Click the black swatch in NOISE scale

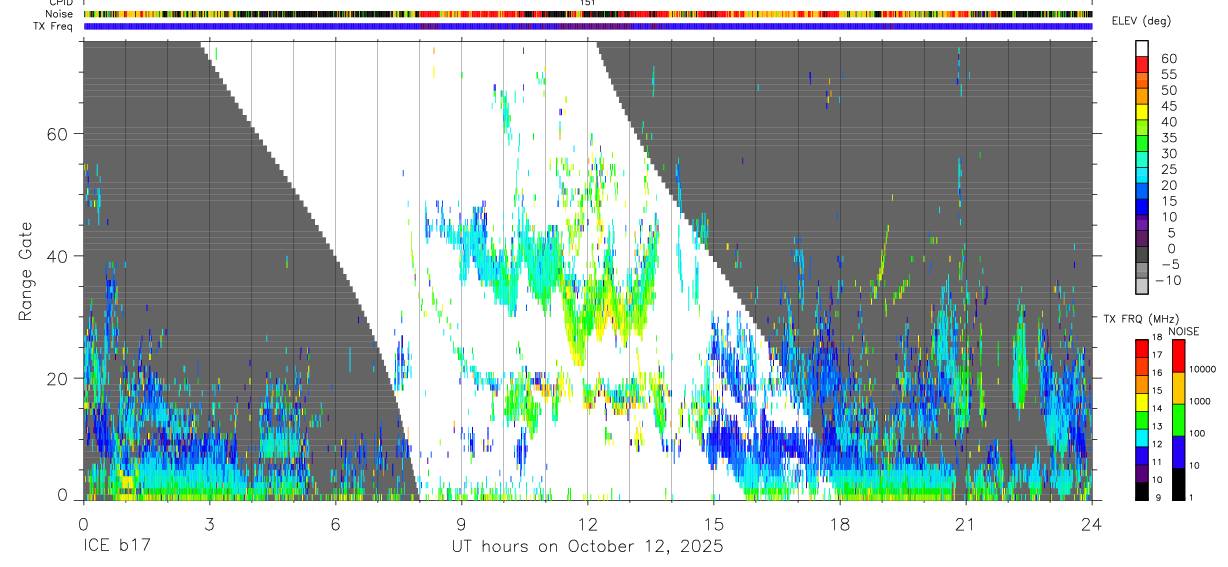click(x=1179, y=484)
